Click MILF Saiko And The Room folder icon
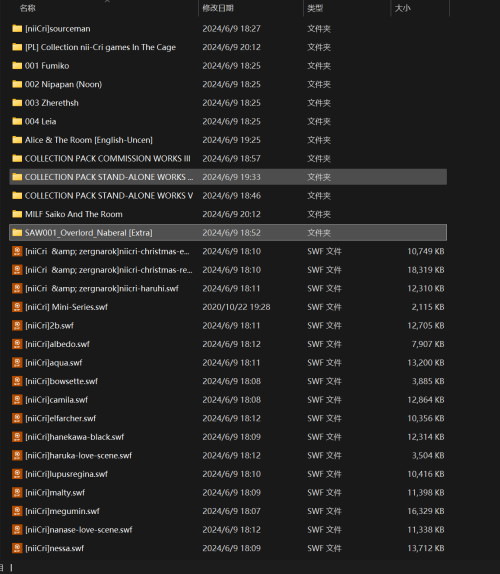This screenshot has width=500, height=574. point(17,214)
